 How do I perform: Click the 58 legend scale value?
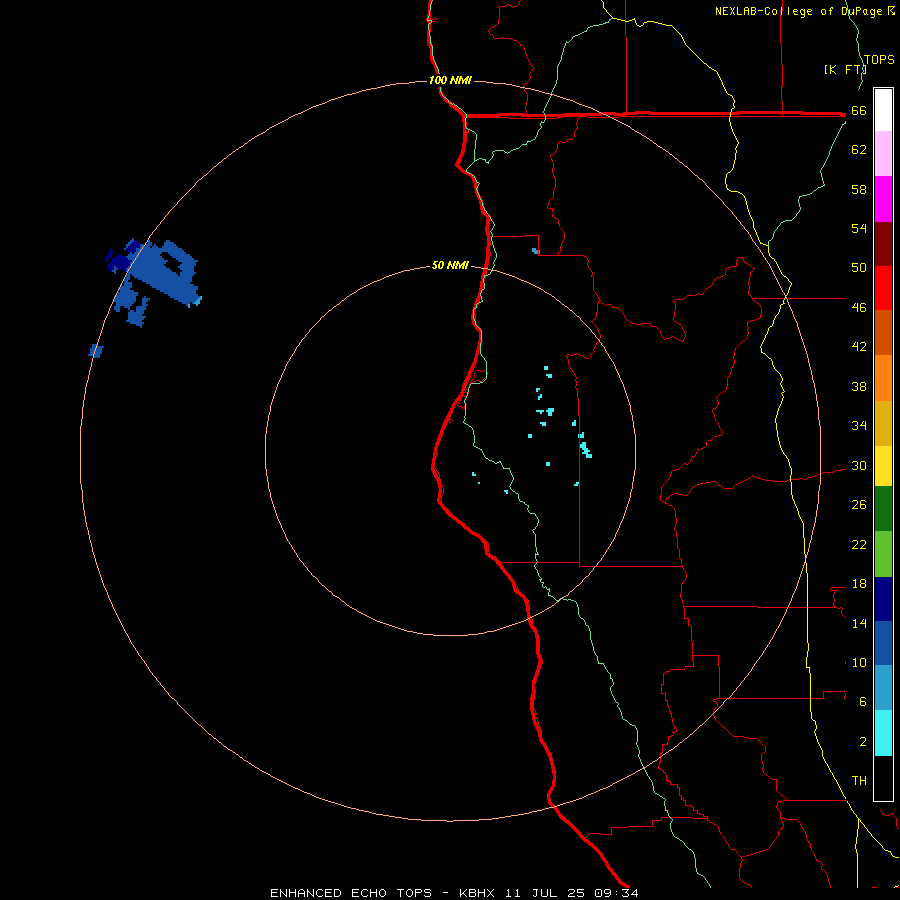pyautogui.click(x=859, y=189)
